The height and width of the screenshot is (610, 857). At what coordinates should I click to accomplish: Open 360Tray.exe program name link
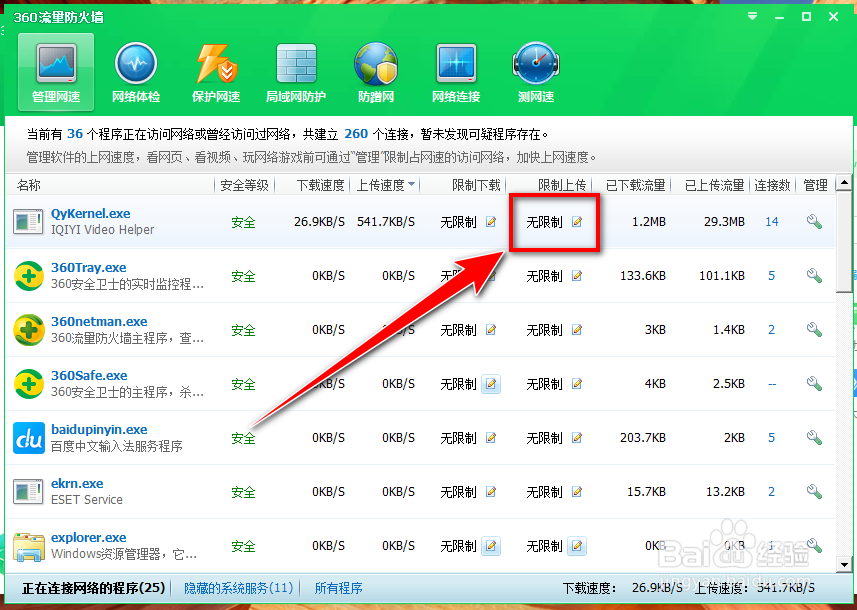click(89, 268)
